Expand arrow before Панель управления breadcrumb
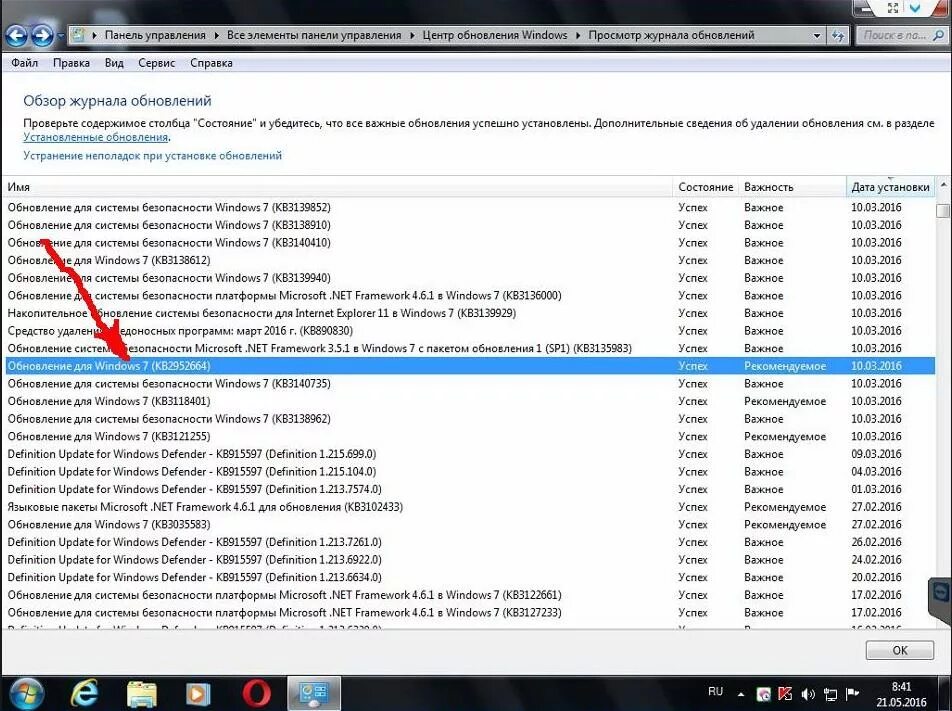This screenshot has height=711, width=952. click(94, 35)
